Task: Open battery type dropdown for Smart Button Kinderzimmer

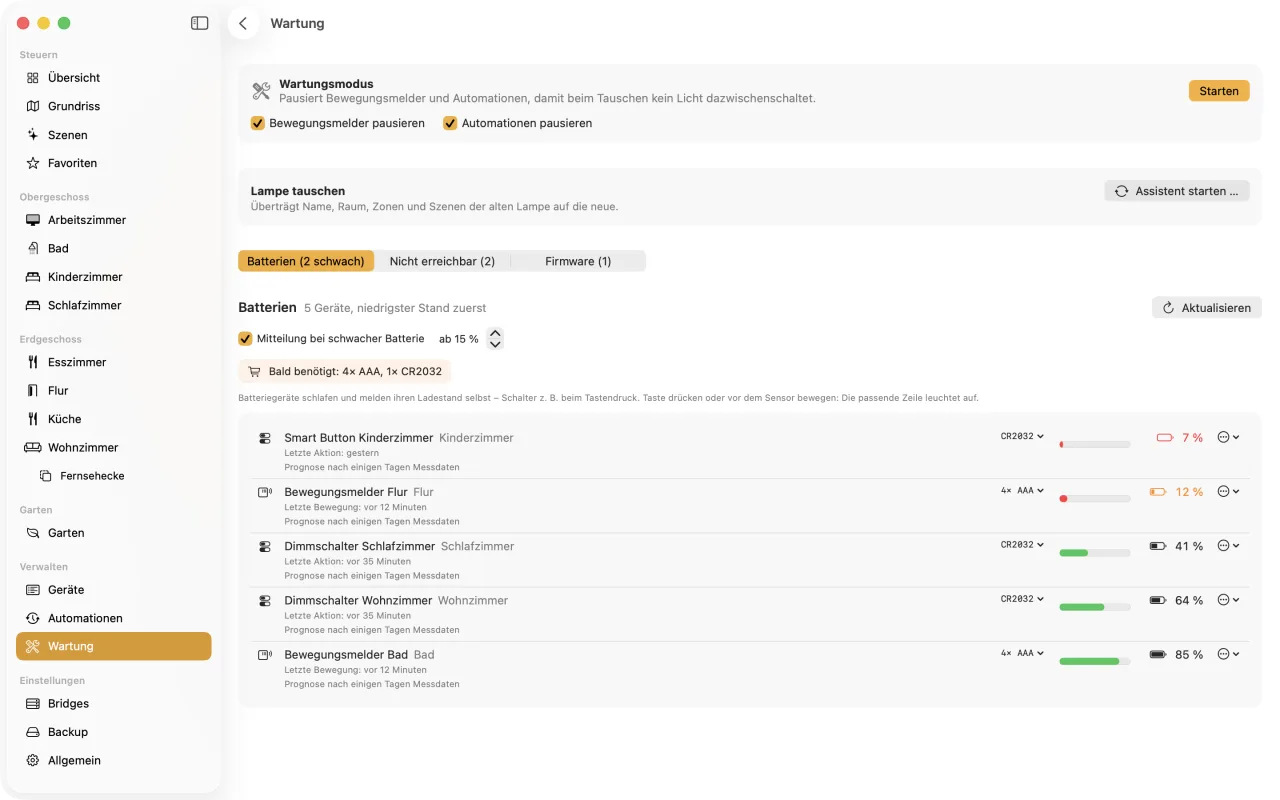Action: pyautogui.click(x=1022, y=436)
